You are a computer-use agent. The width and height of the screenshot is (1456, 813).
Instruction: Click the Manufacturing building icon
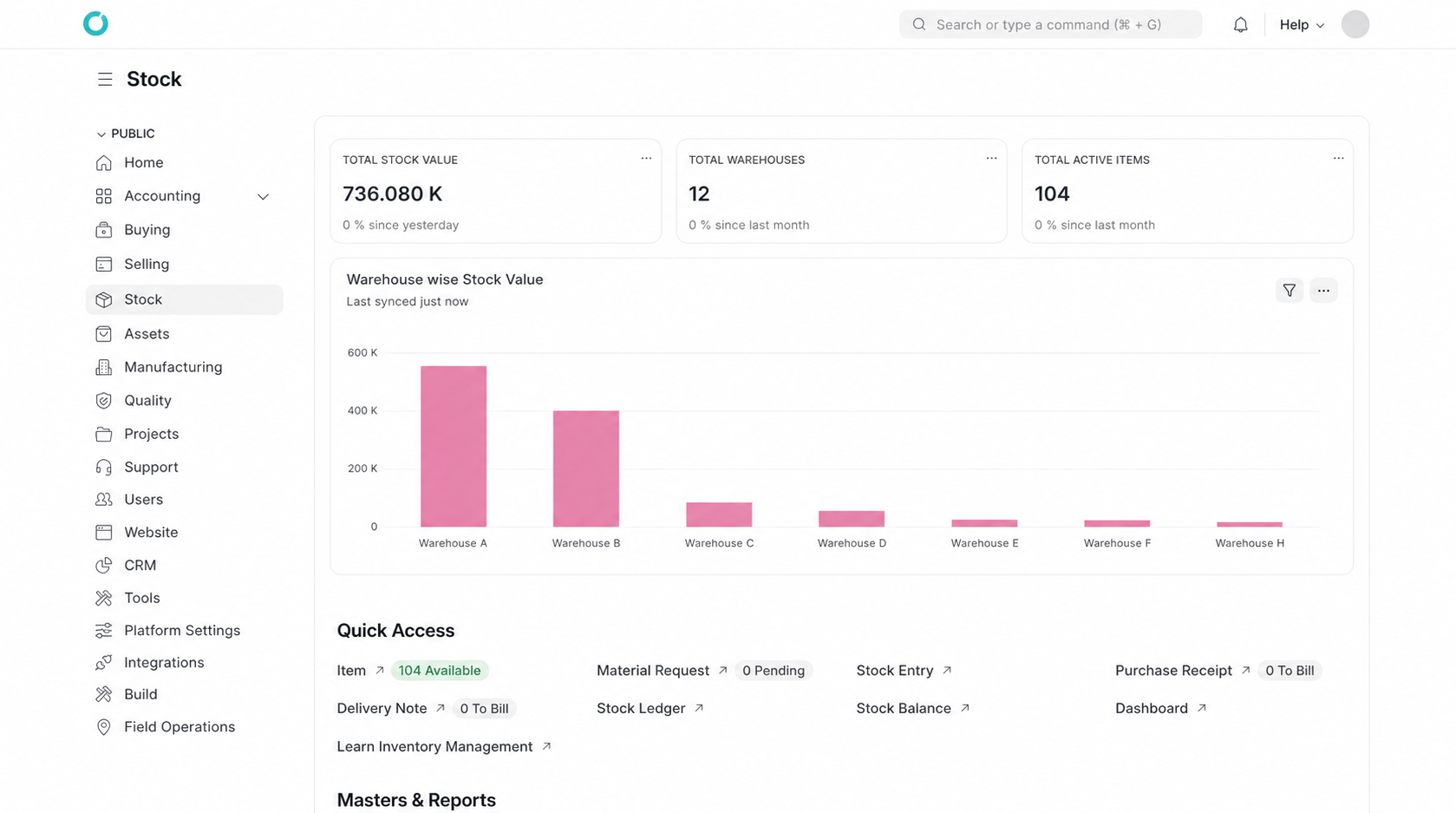104,367
